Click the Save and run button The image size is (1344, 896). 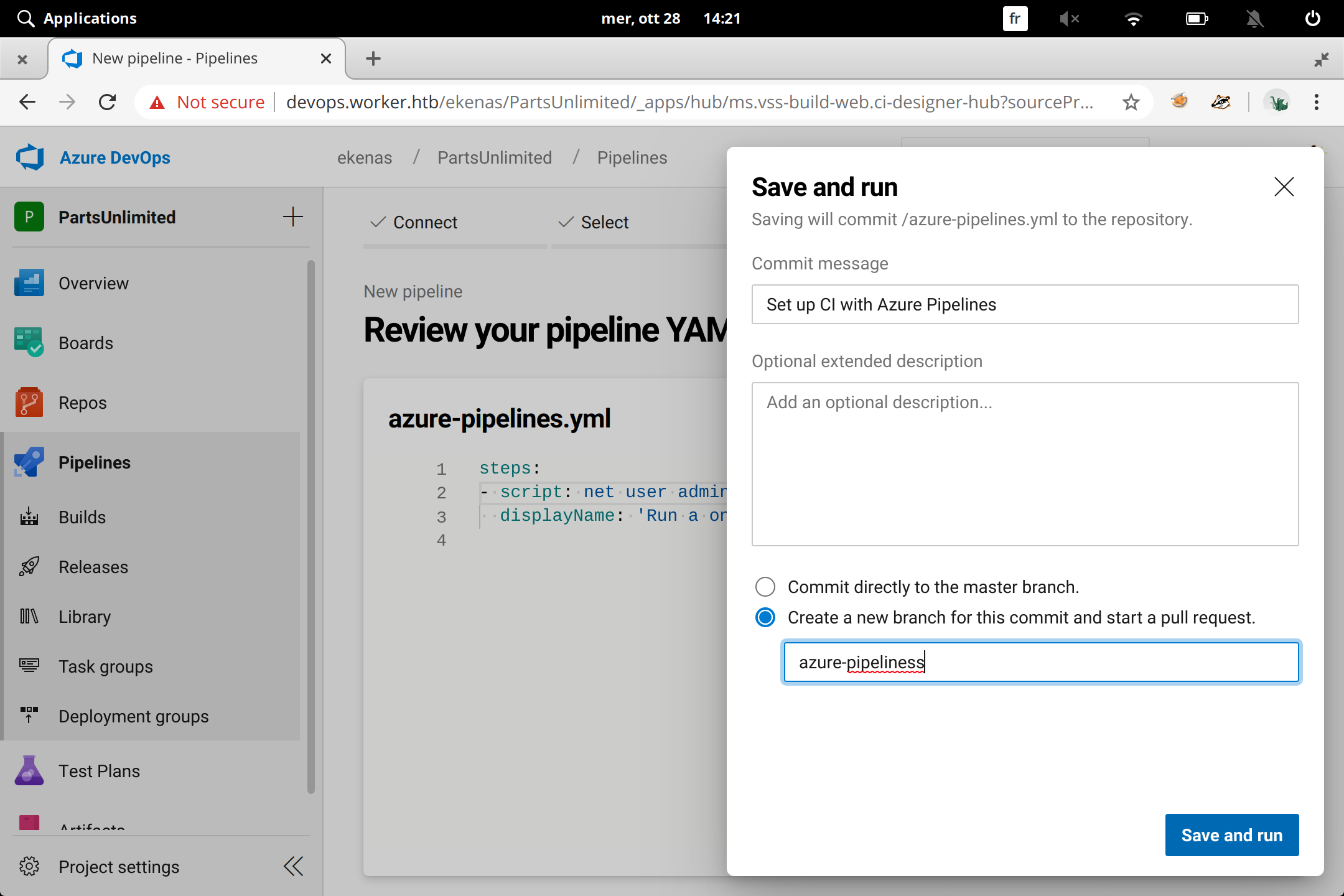click(1231, 834)
